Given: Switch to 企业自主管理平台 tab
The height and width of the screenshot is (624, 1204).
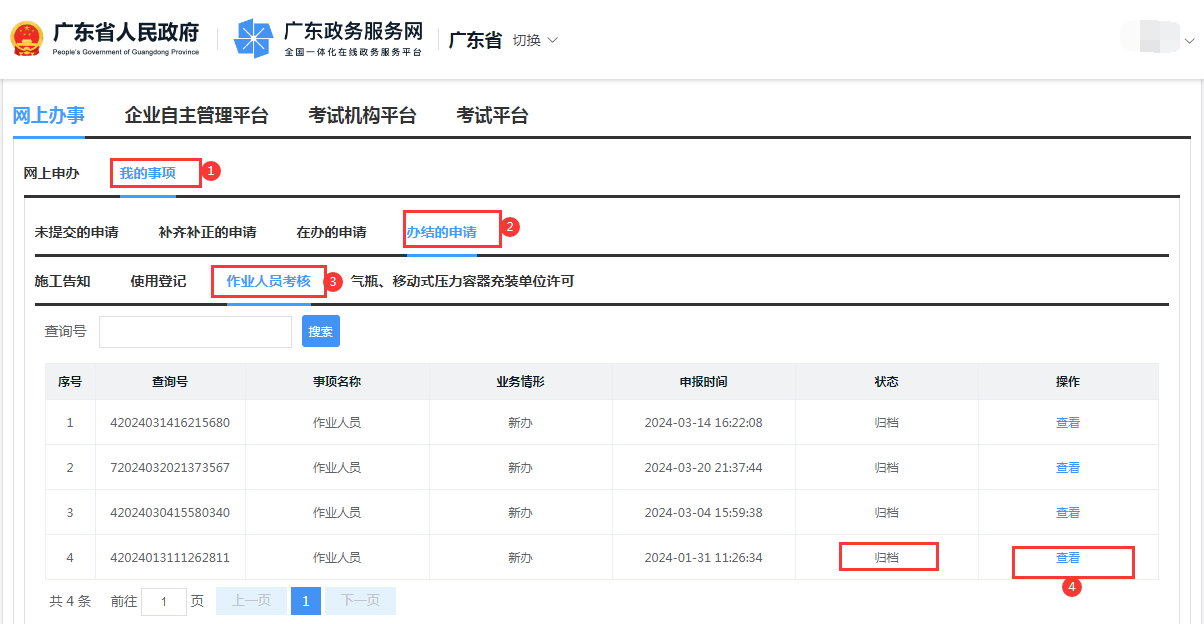Looking at the screenshot, I should 196,116.
